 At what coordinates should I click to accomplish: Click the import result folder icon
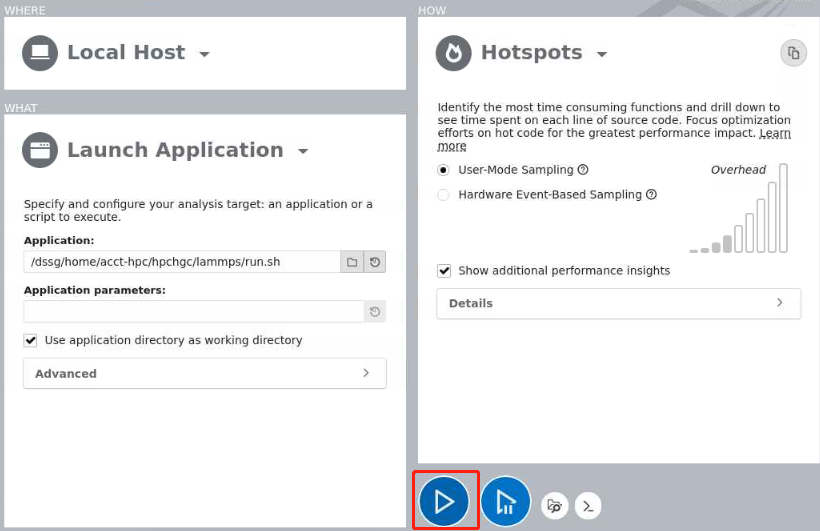pos(554,506)
